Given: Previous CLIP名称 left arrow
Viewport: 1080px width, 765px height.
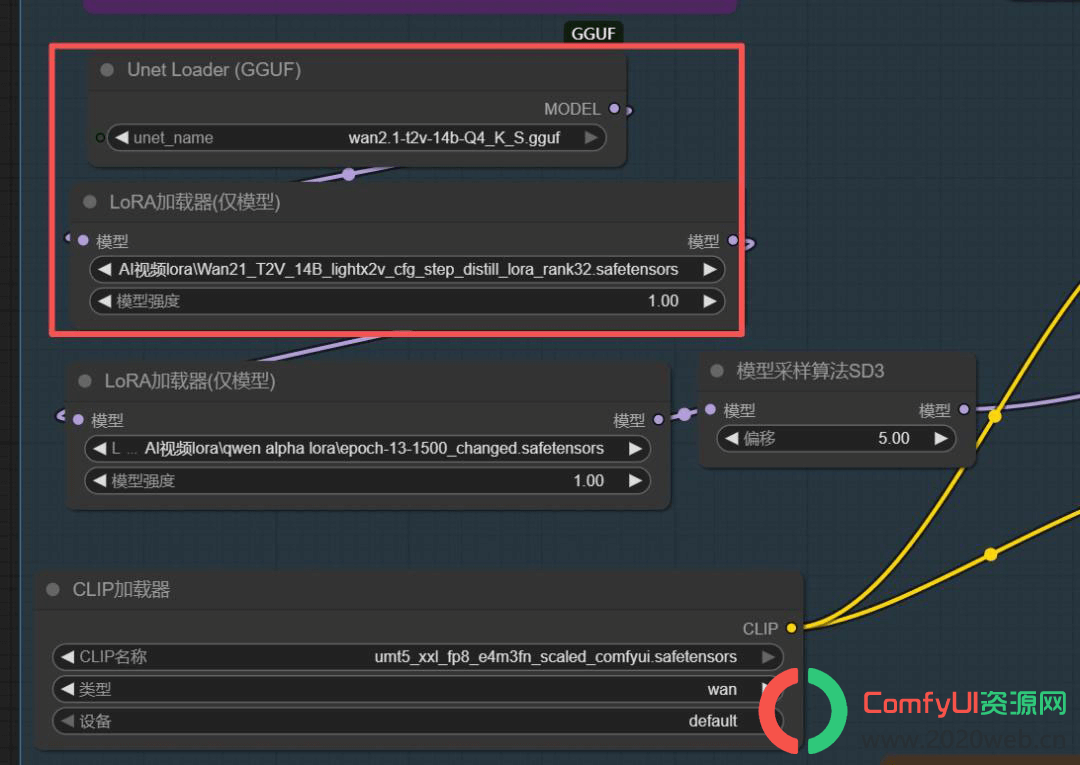Looking at the screenshot, I should 67,657.
